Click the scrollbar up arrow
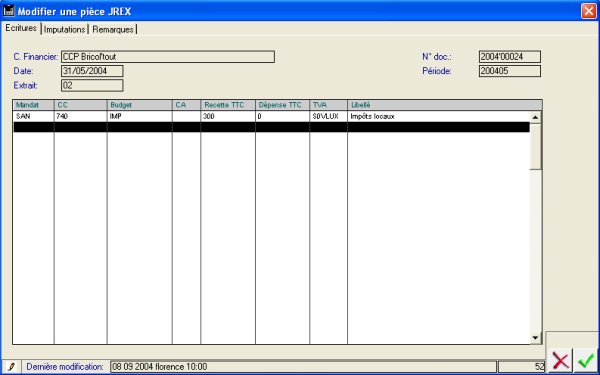Screen dimensions: 600x375 pyautogui.click(x=535, y=117)
